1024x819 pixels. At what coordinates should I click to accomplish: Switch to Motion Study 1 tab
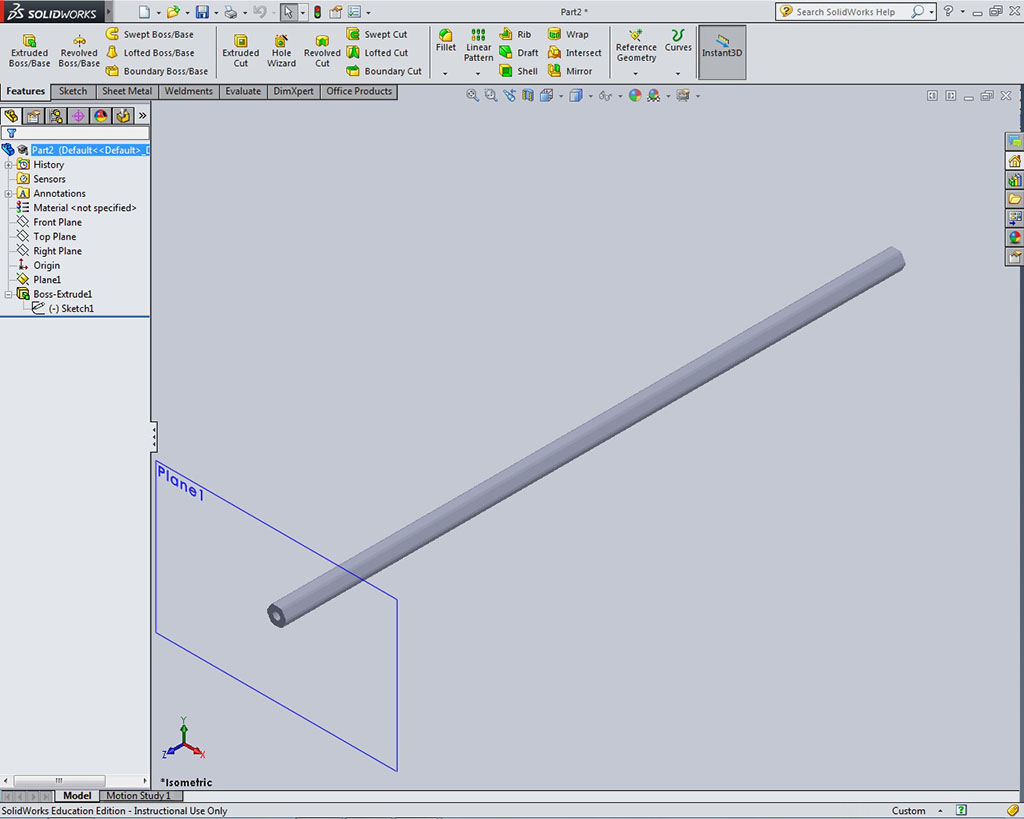[138, 796]
